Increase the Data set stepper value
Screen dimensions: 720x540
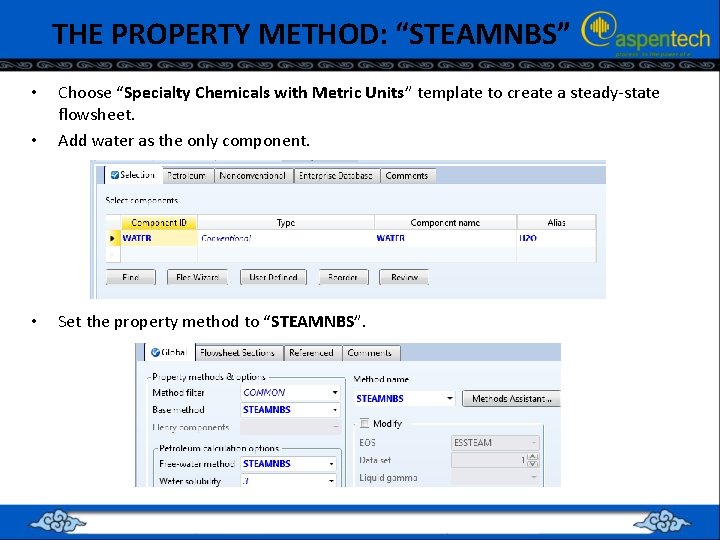tap(533, 456)
